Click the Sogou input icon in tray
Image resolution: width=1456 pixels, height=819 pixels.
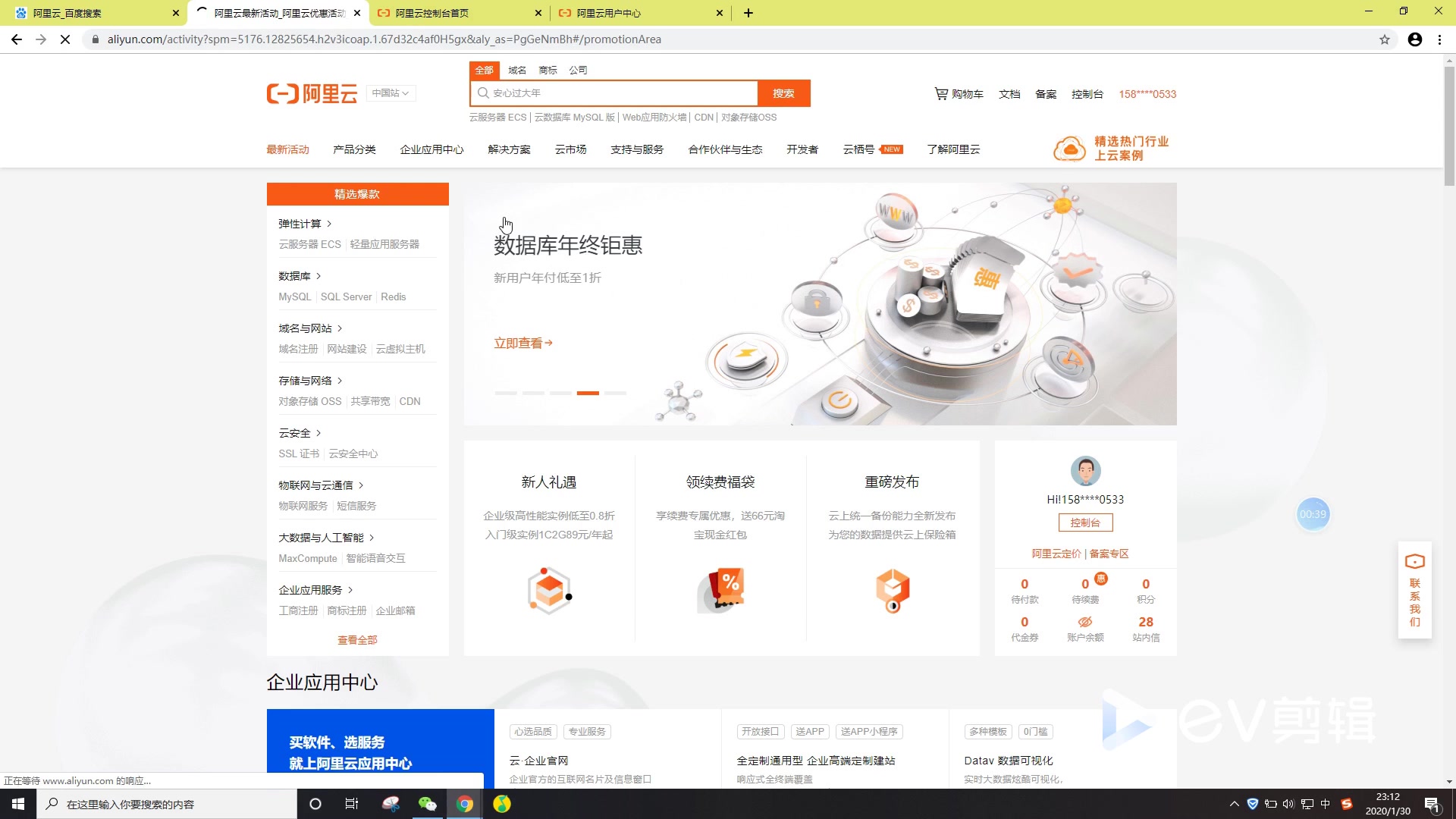coord(1347,804)
